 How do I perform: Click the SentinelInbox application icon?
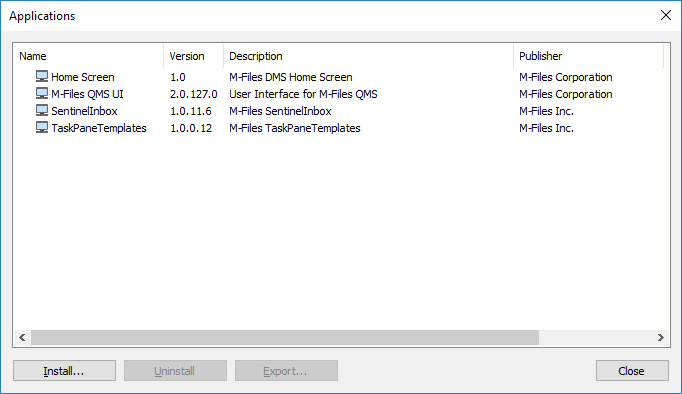[x=42, y=110]
